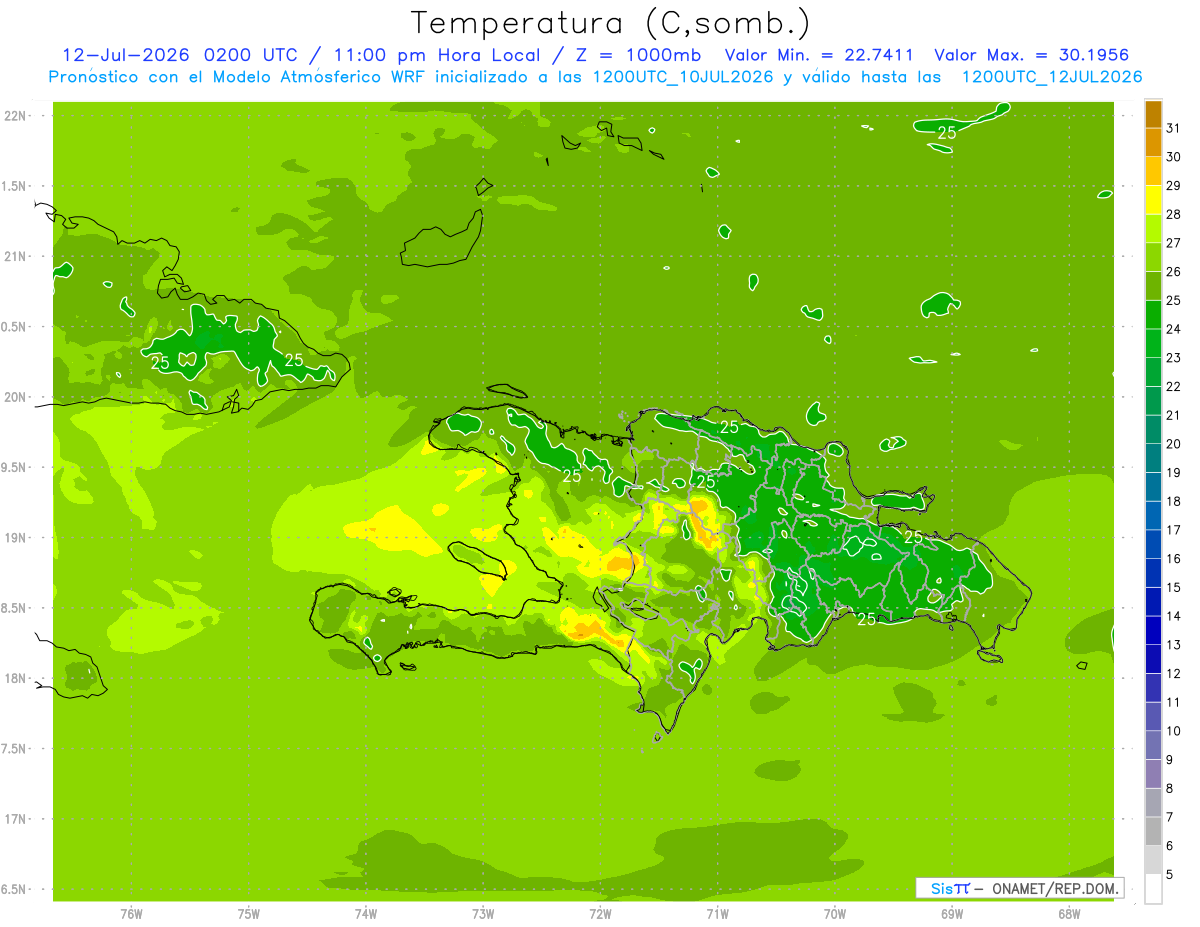Click the blue swatch between 15 and 16
Image resolution: width=1200 pixels, height=927 pixels.
pyautogui.click(x=1153, y=573)
